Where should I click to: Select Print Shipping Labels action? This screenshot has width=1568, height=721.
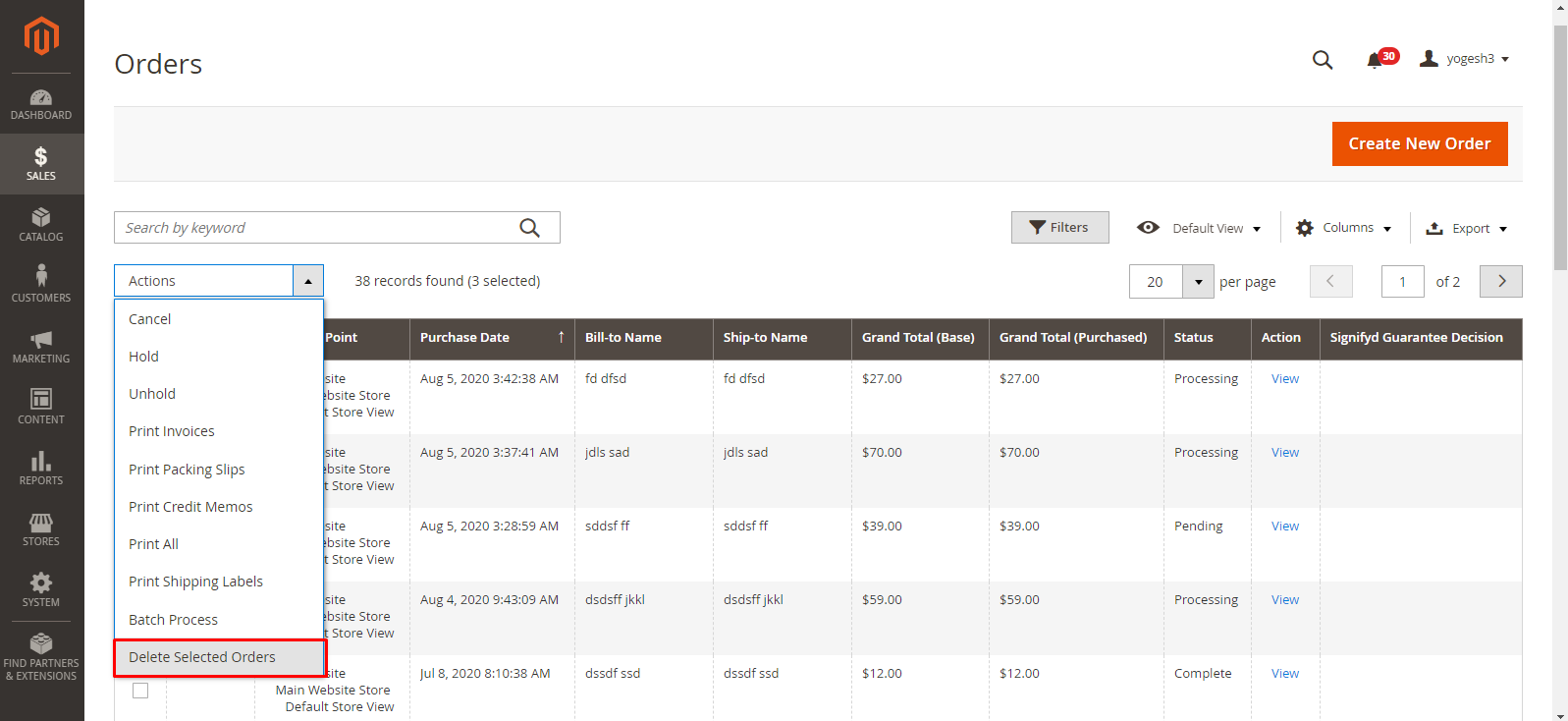[x=219, y=582]
